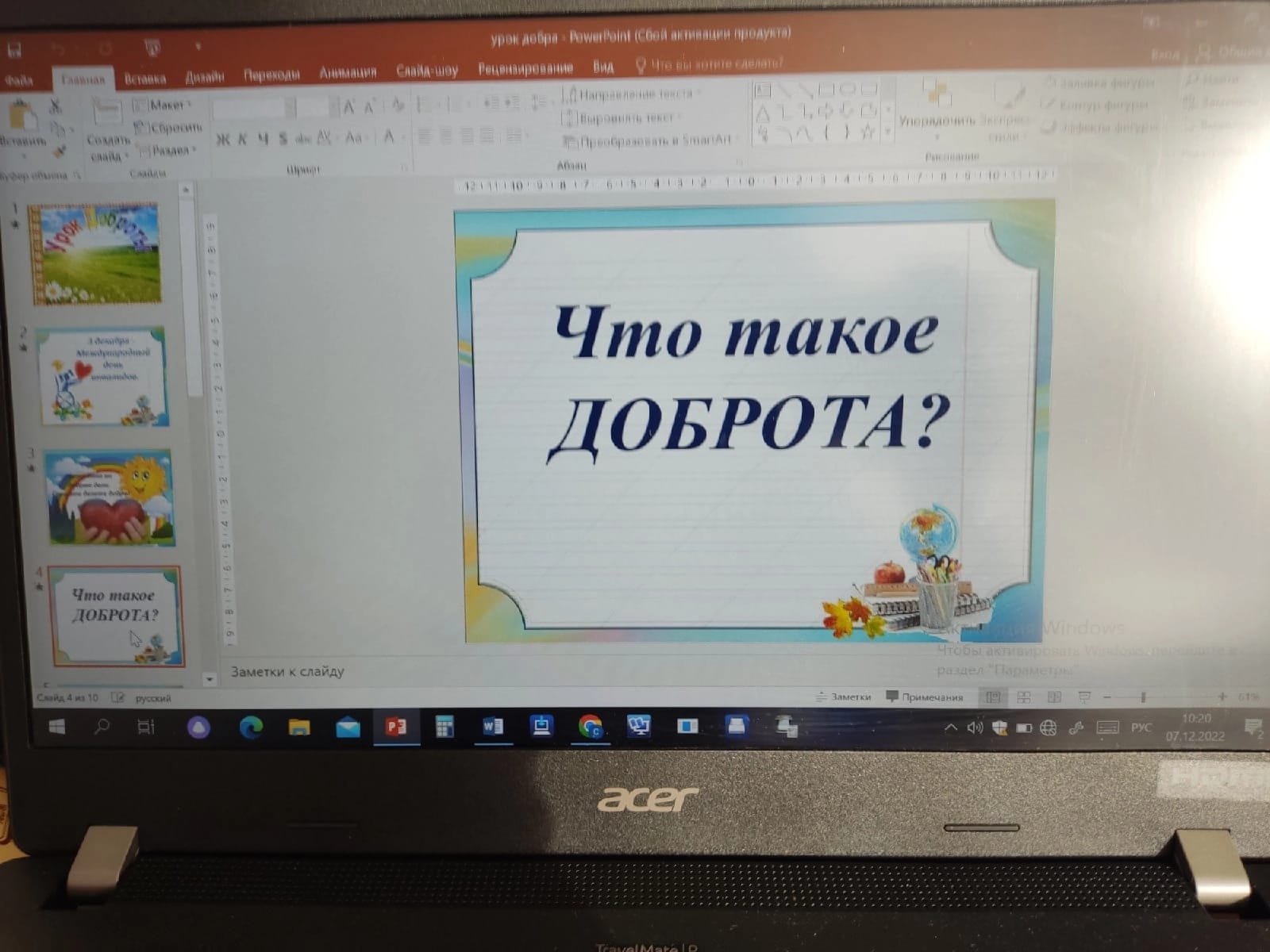Switch to slide sorter view
1270x952 pixels.
pyautogui.click(x=1024, y=697)
